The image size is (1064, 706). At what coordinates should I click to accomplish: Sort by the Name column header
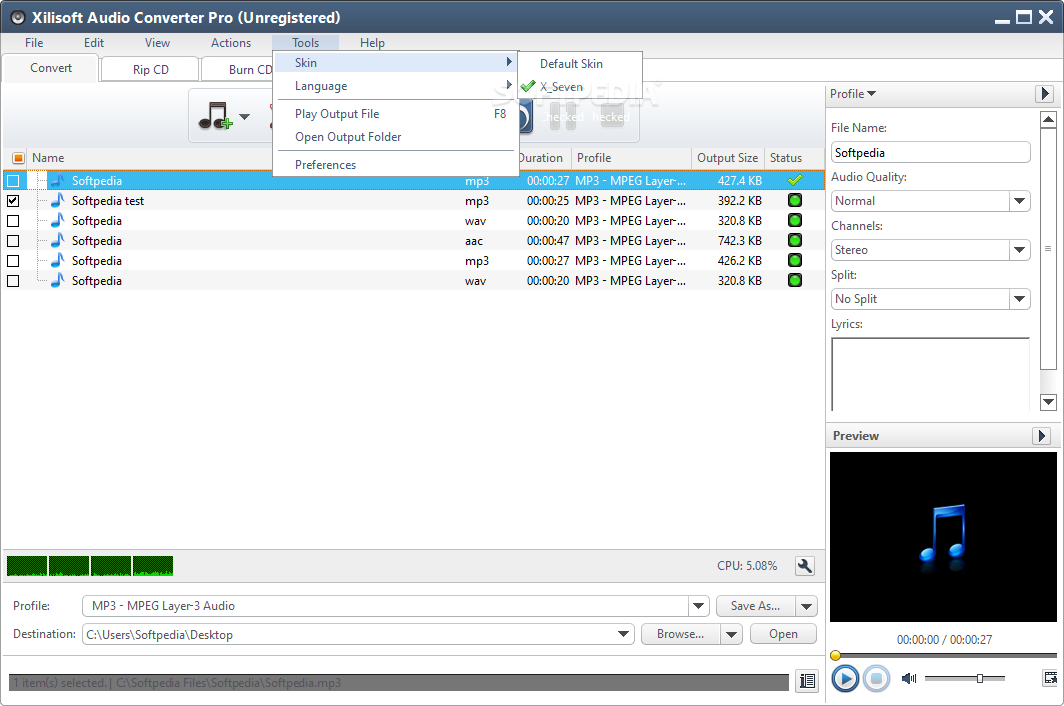tap(48, 158)
